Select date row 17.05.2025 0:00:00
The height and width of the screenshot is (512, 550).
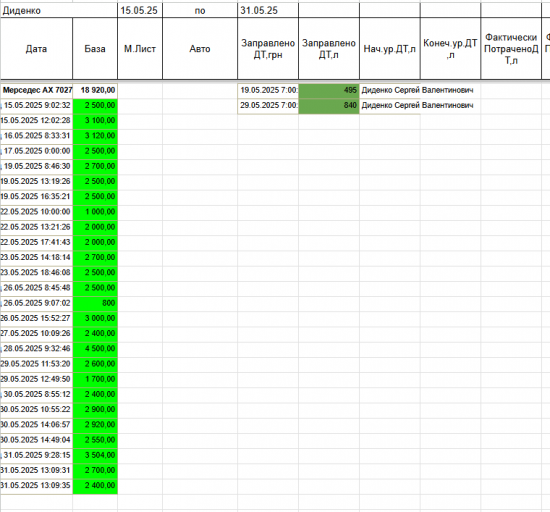(x=36, y=151)
